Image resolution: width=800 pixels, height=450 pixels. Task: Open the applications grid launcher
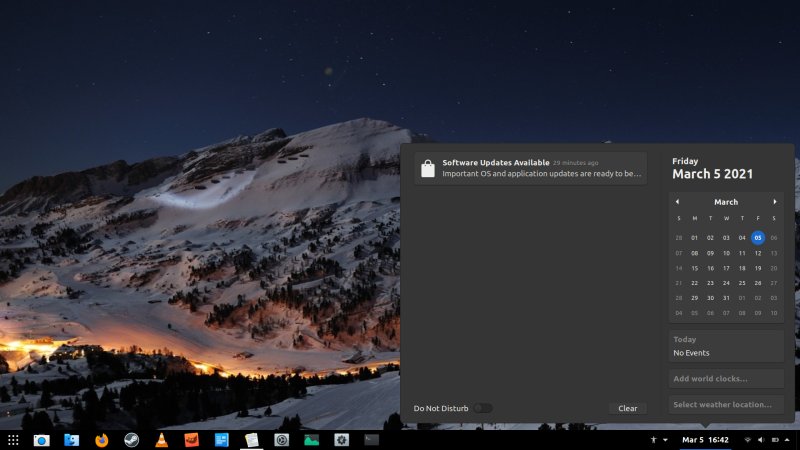(x=13, y=440)
